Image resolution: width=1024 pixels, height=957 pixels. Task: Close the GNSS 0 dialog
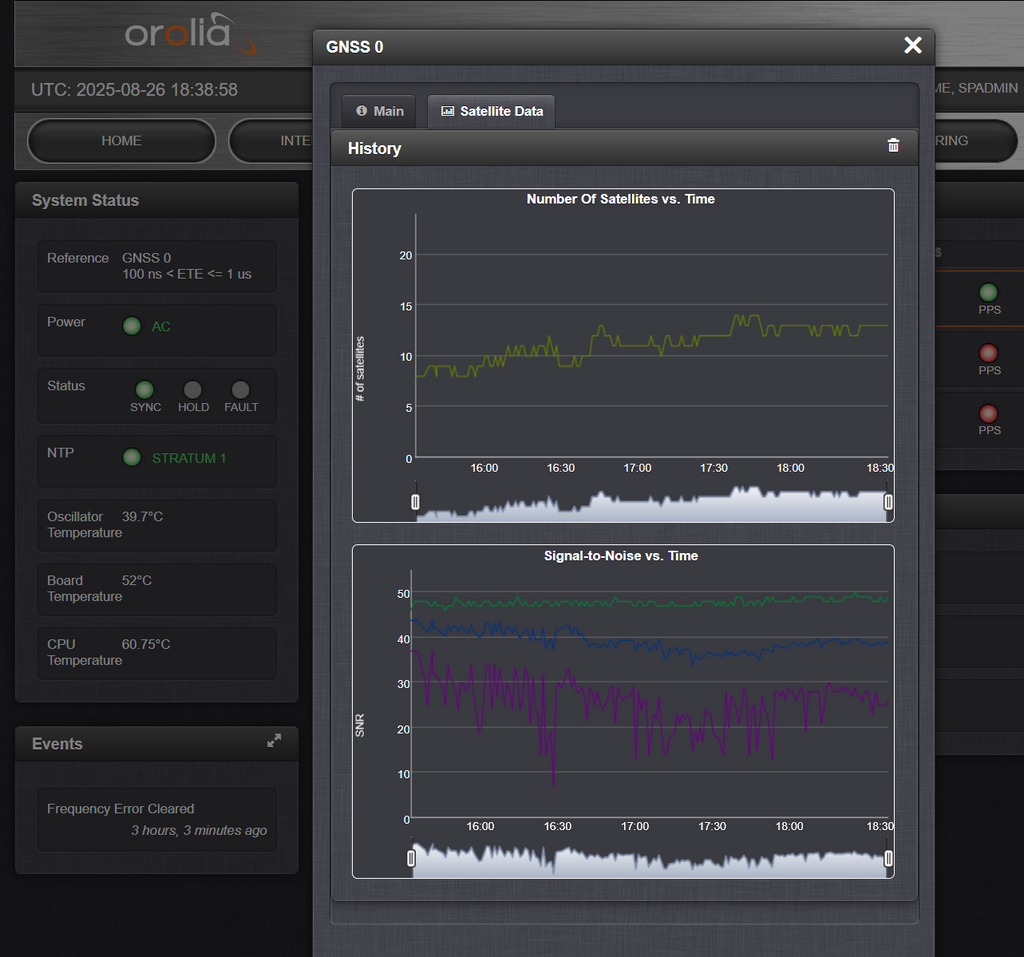pos(912,45)
